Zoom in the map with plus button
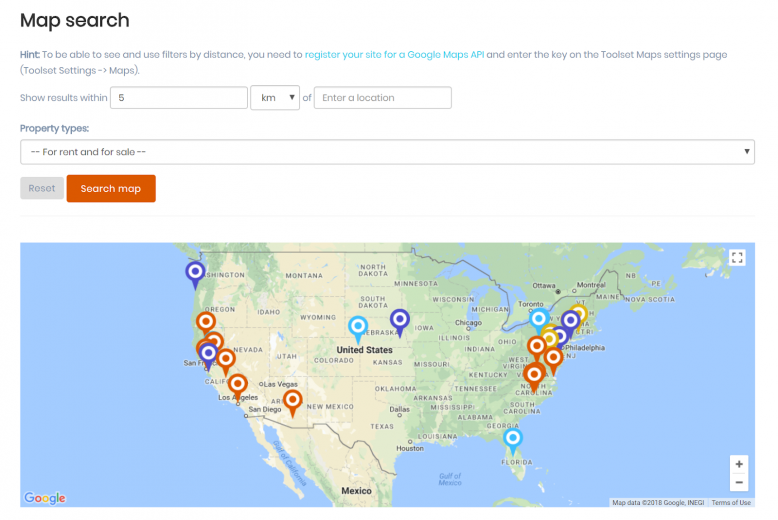The image size is (778, 520). tap(739, 464)
